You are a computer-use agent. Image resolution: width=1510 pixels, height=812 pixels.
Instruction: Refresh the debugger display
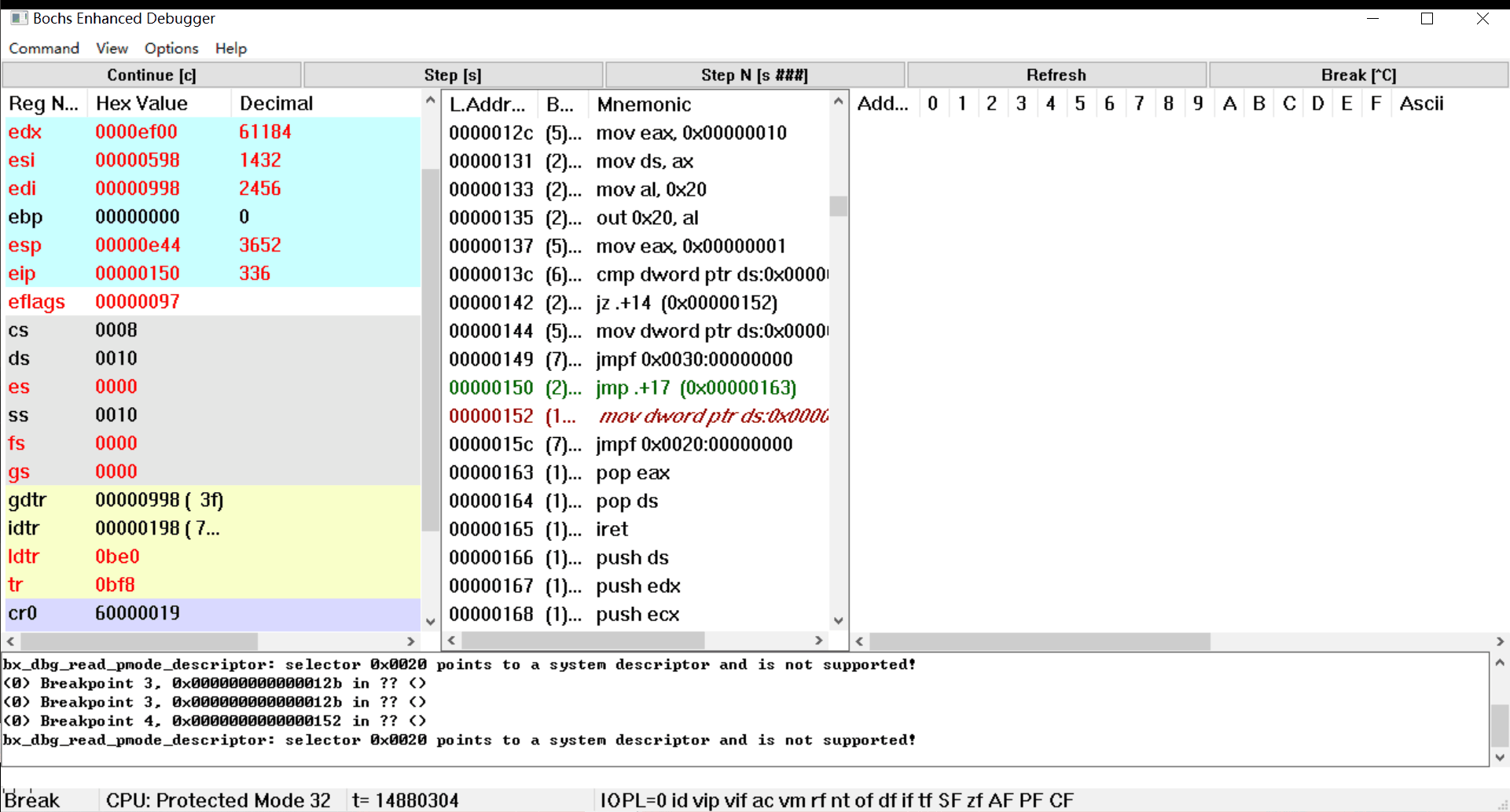tap(1056, 75)
